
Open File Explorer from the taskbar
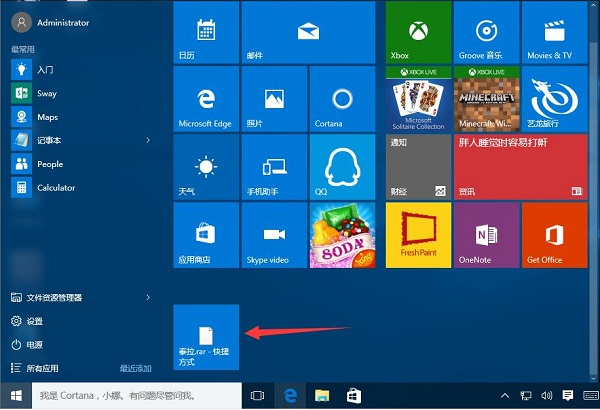tap(322, 396)
